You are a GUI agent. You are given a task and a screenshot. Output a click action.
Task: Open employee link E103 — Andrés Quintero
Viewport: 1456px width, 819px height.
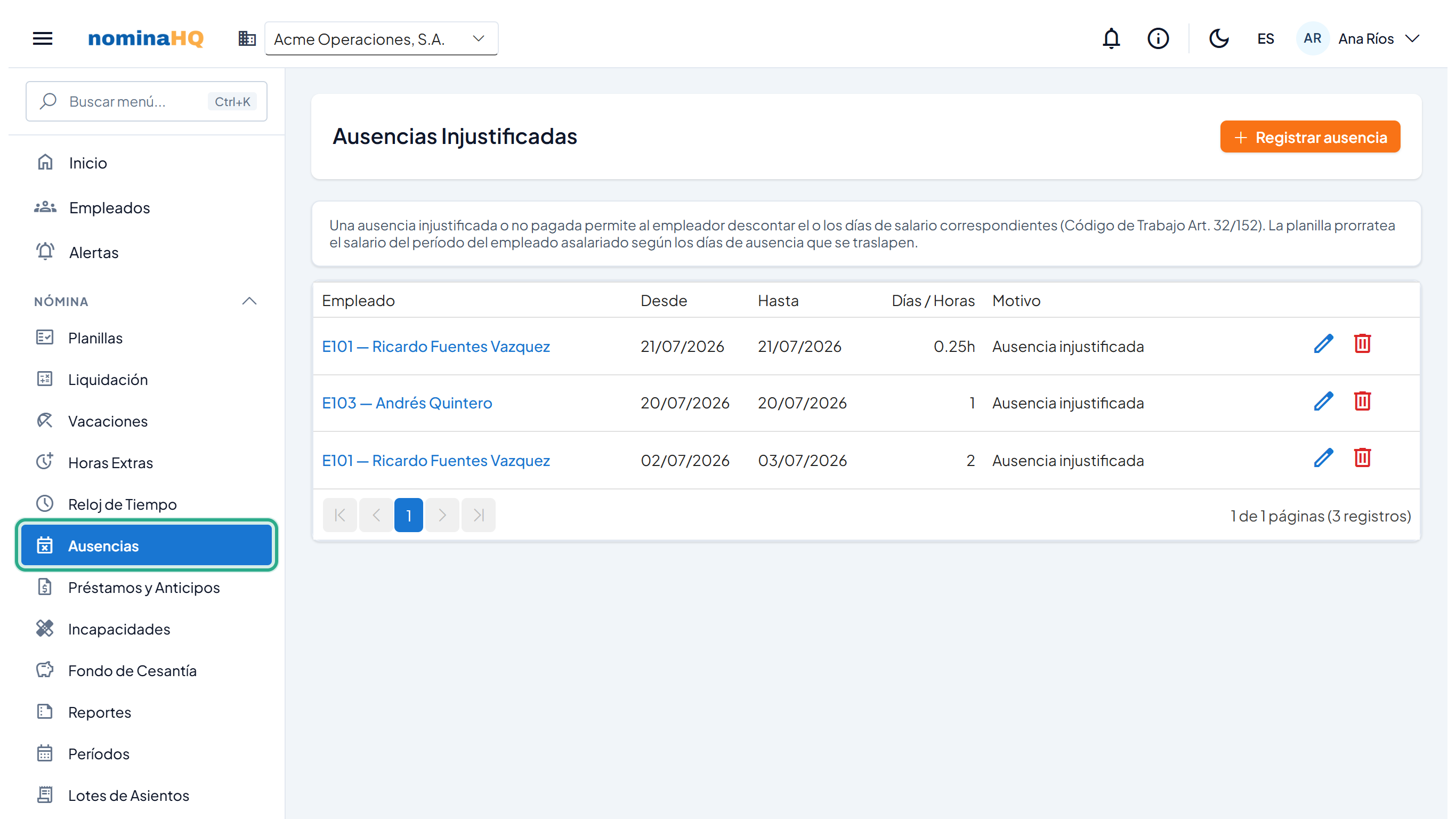tap(407, 403)
